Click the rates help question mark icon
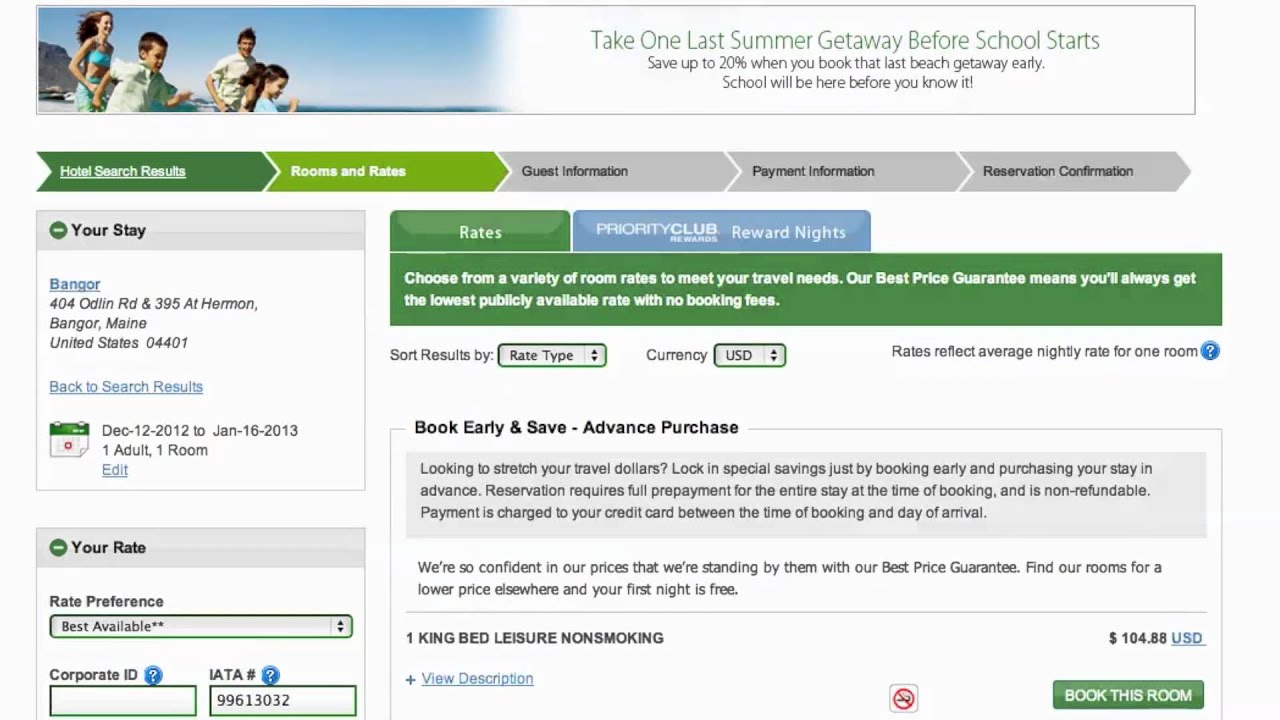 tap(1210, 351)
